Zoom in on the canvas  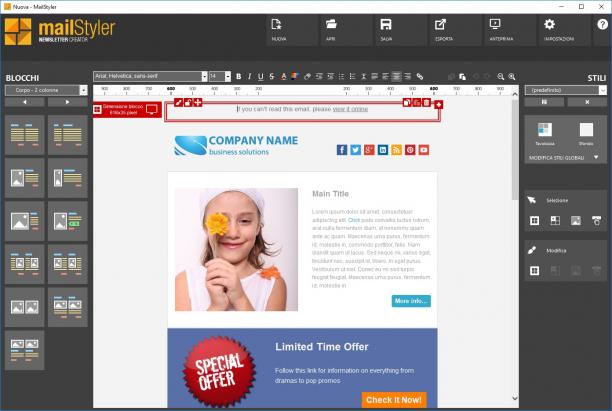[512, 77]
